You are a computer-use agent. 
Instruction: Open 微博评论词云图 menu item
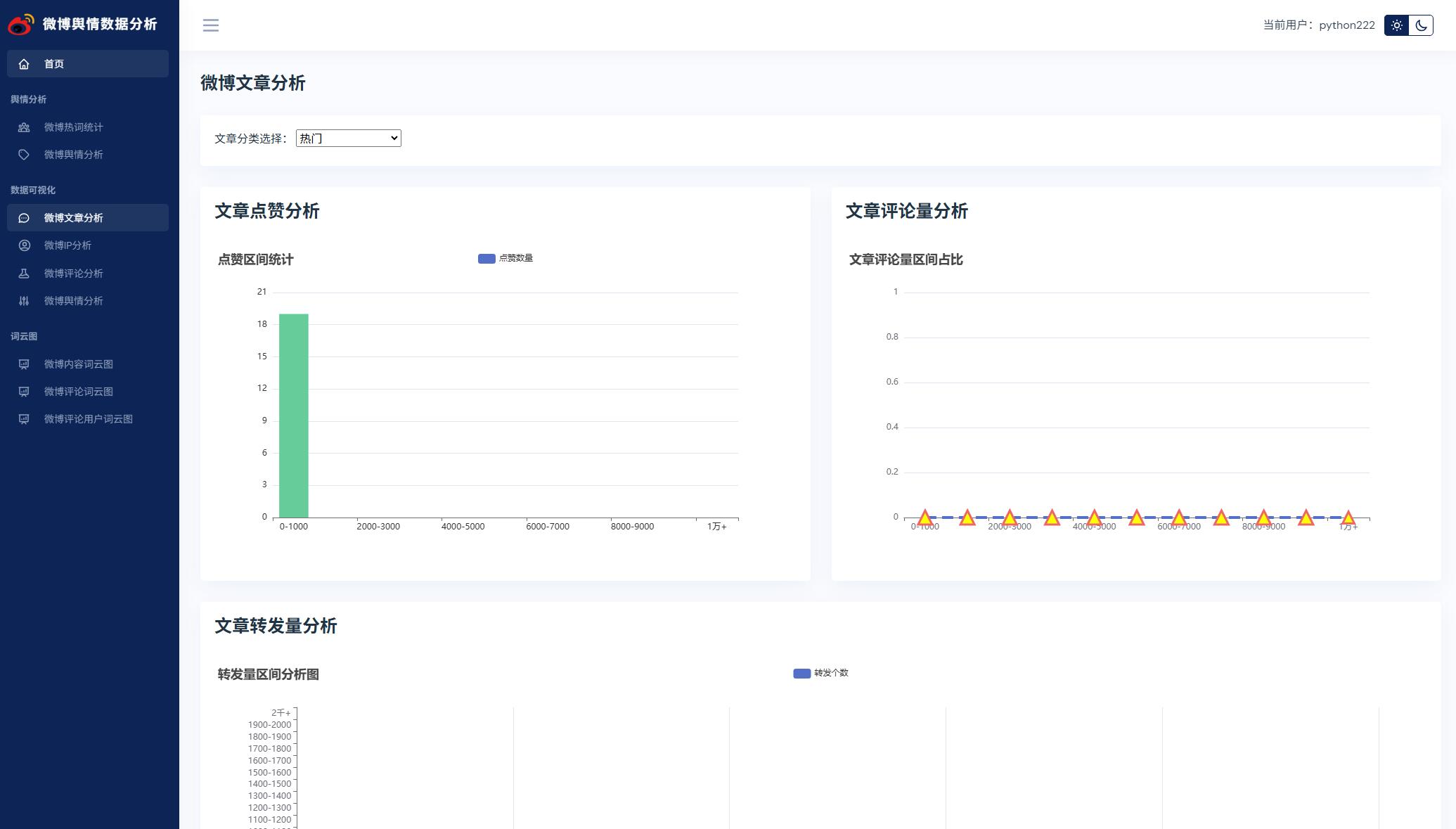tap(78, 392)
